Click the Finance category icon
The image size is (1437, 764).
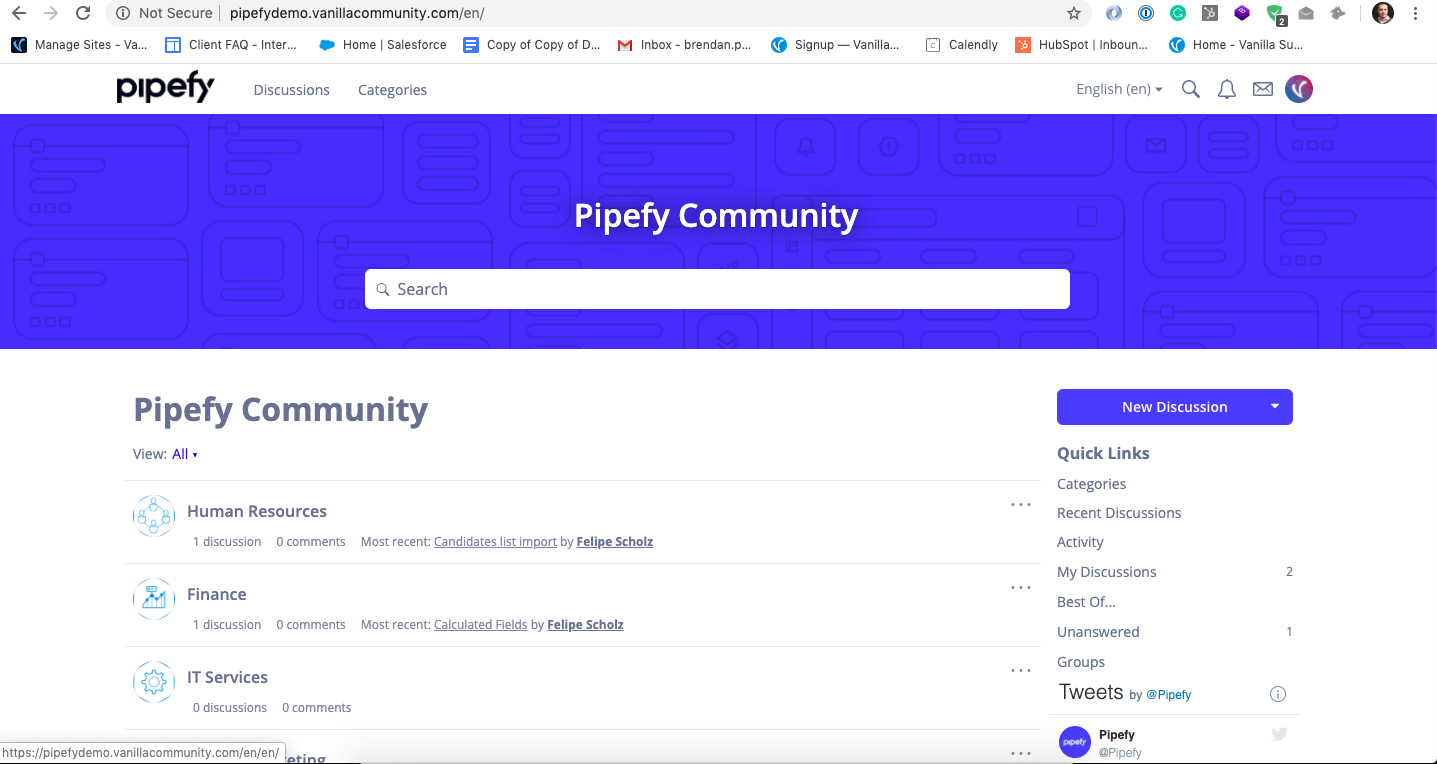(154, 599)
